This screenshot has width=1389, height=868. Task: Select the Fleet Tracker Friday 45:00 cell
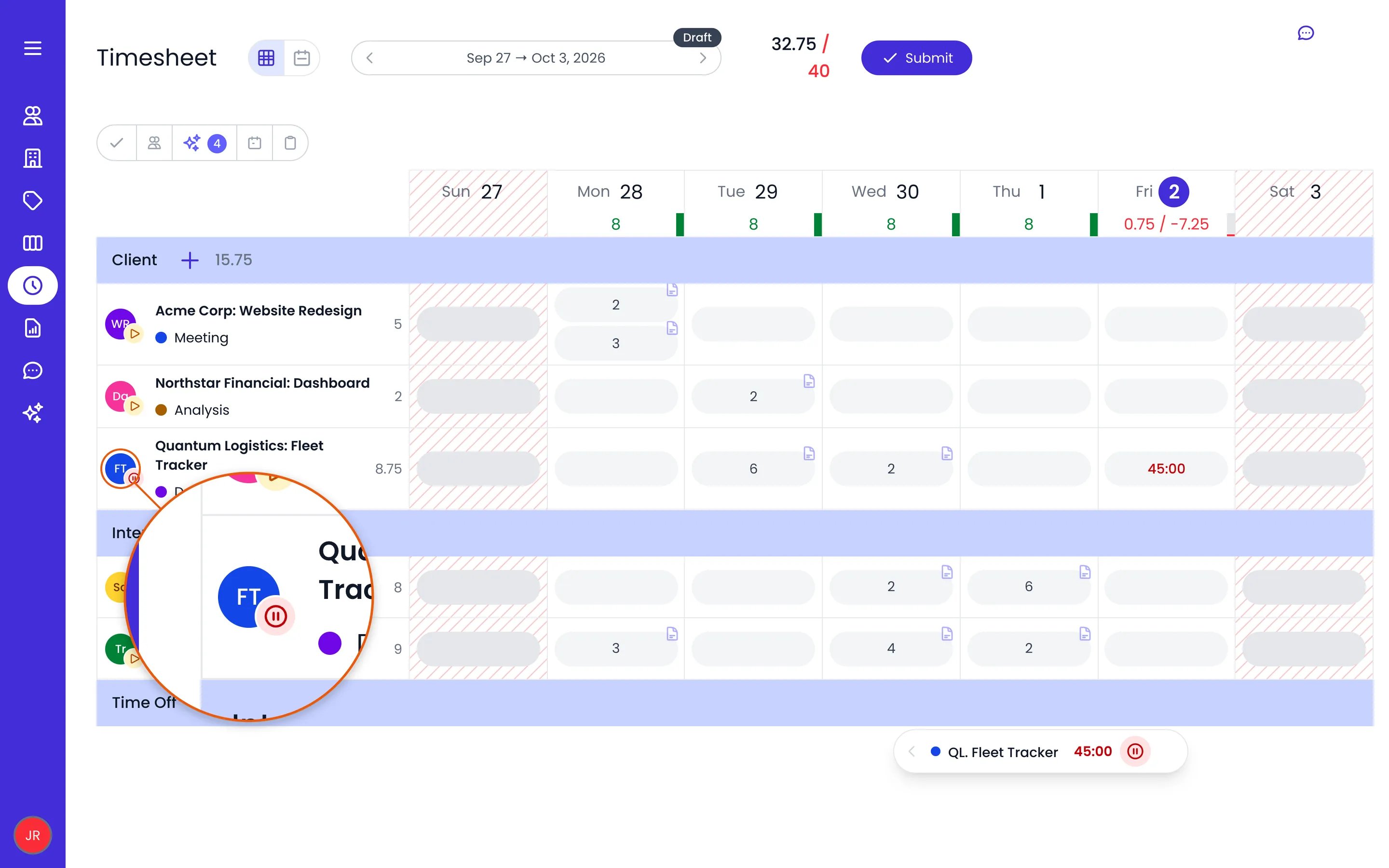coord(1166,468)
